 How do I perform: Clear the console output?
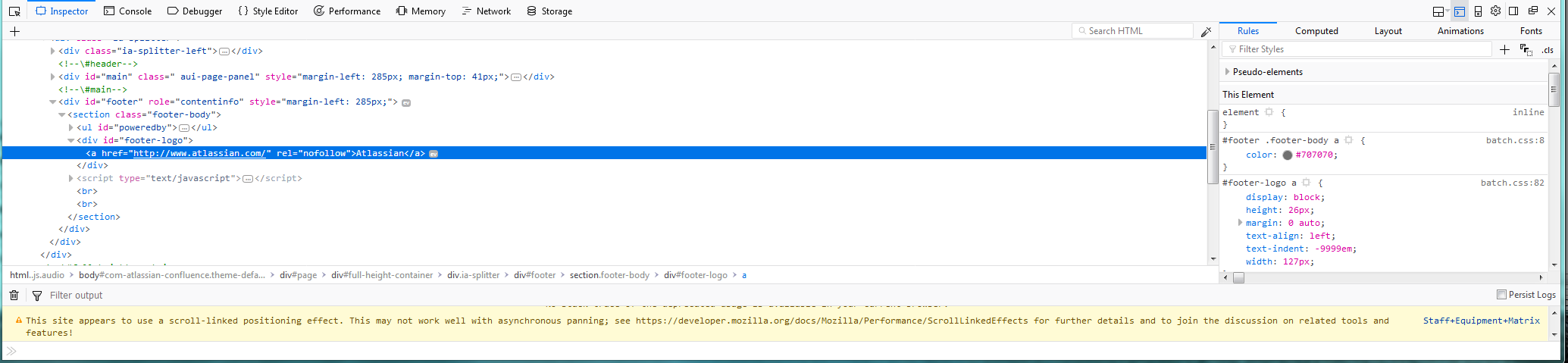14,296
